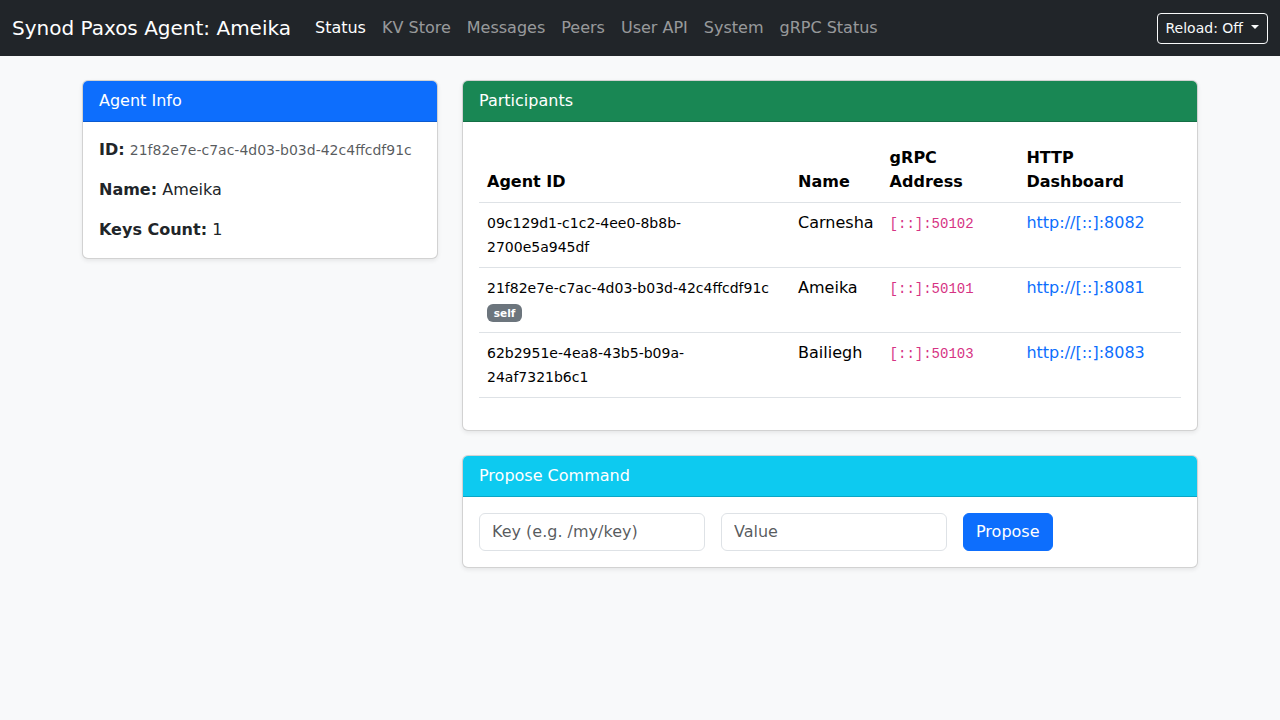Screen dimensions: 1280x720
Task: Click the Key input field
Action: [591, 531]
